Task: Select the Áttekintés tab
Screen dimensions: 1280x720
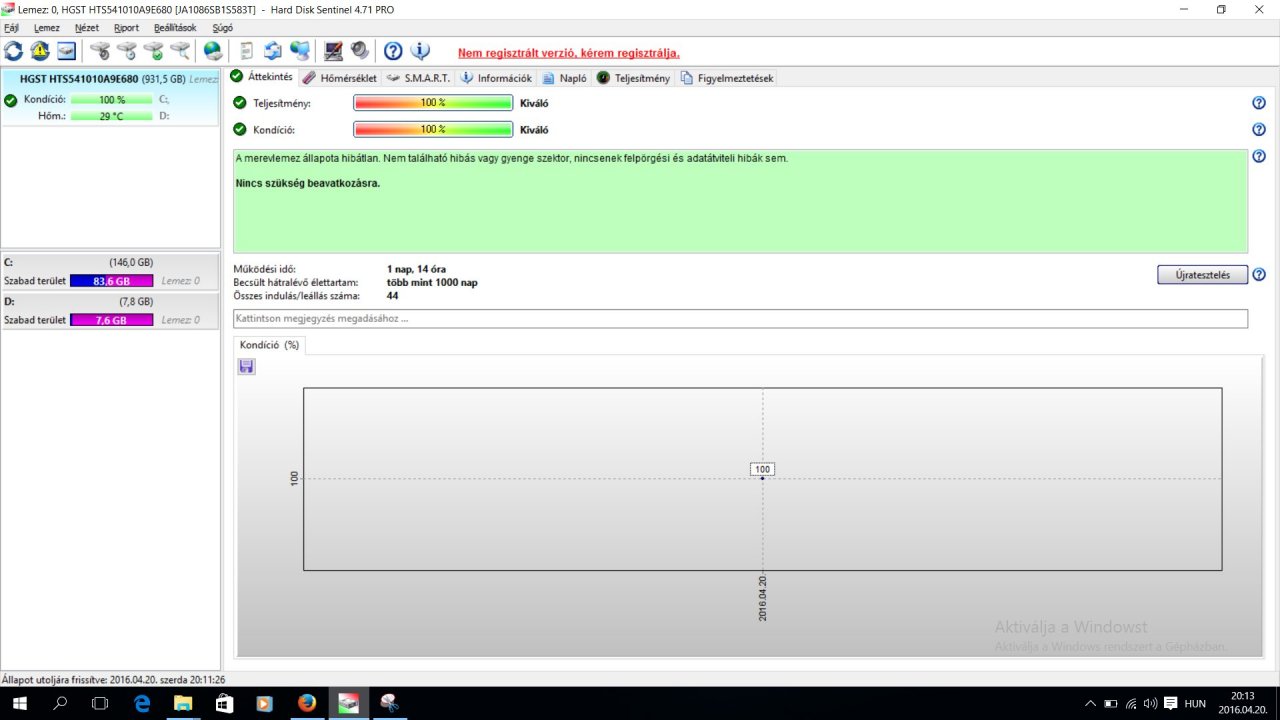Action: tap(261, 77)
